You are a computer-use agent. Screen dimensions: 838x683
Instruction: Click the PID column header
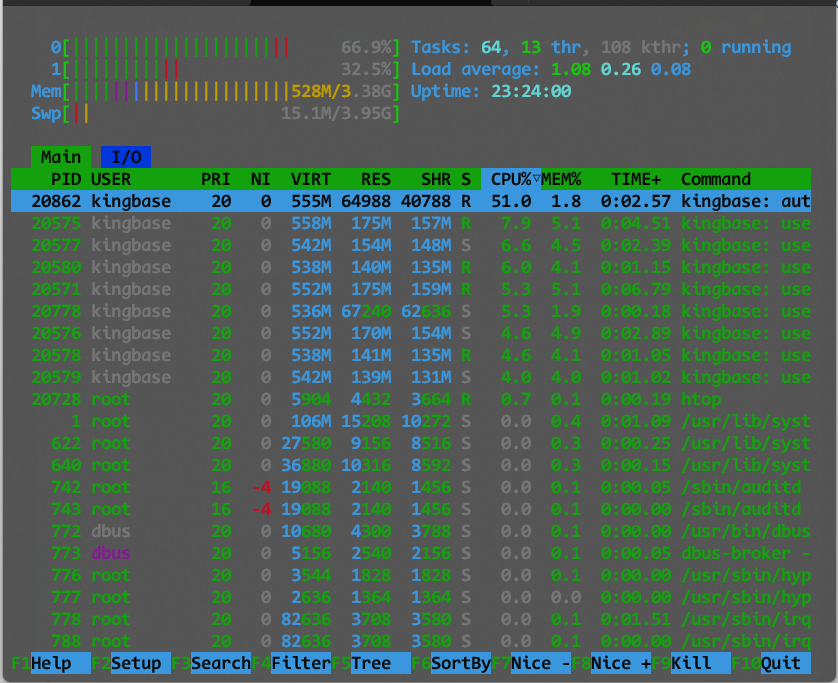tap(66, 179)
